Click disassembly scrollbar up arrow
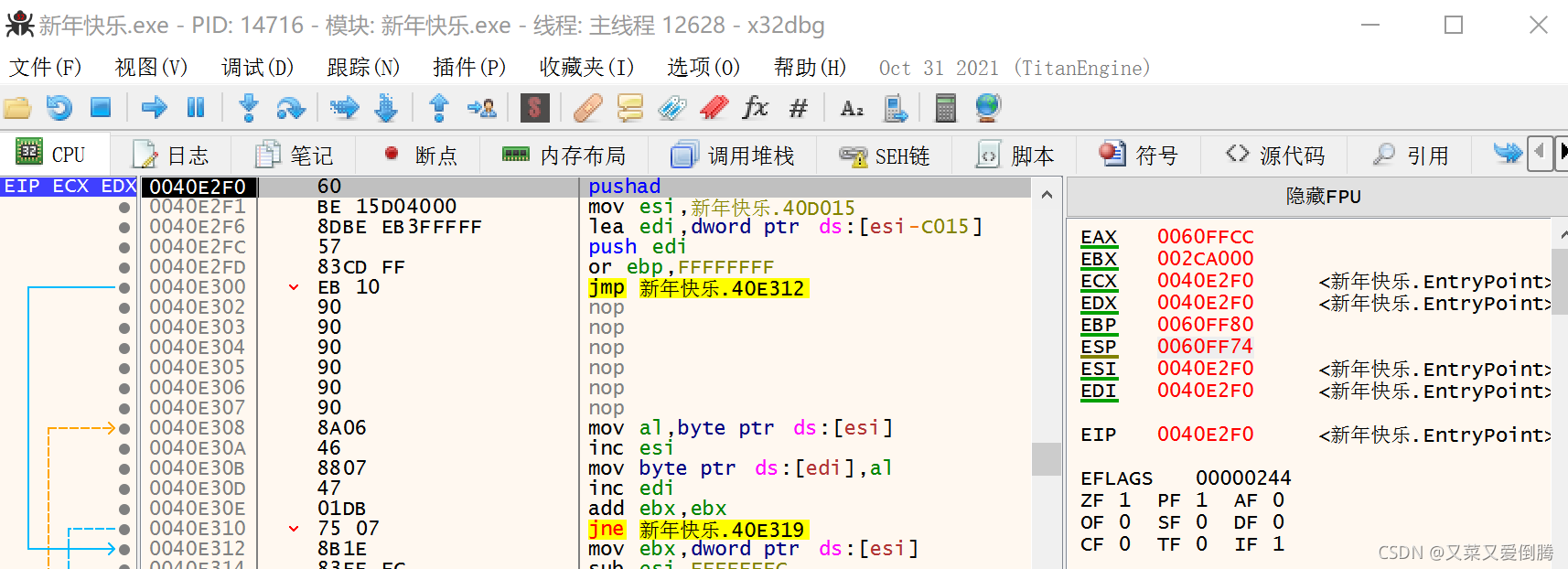Screen dimensions: 1568x569 (1047, 195)
